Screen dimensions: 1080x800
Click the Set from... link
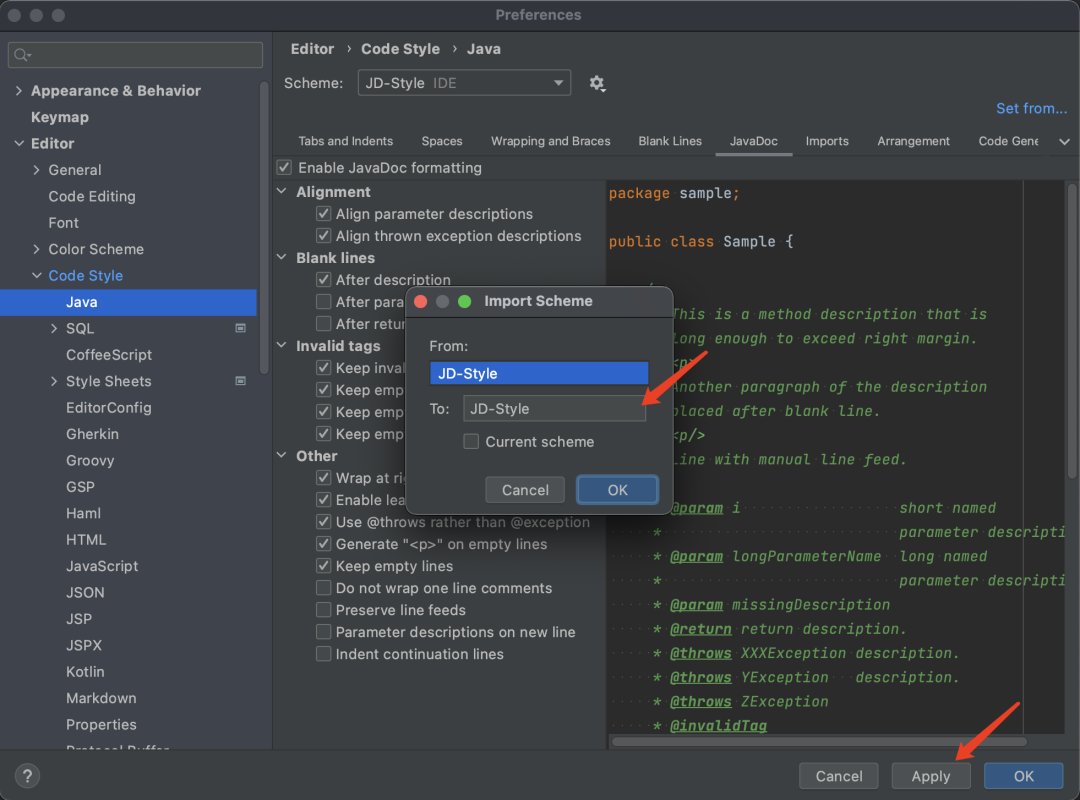click(x=1031, y=108)
